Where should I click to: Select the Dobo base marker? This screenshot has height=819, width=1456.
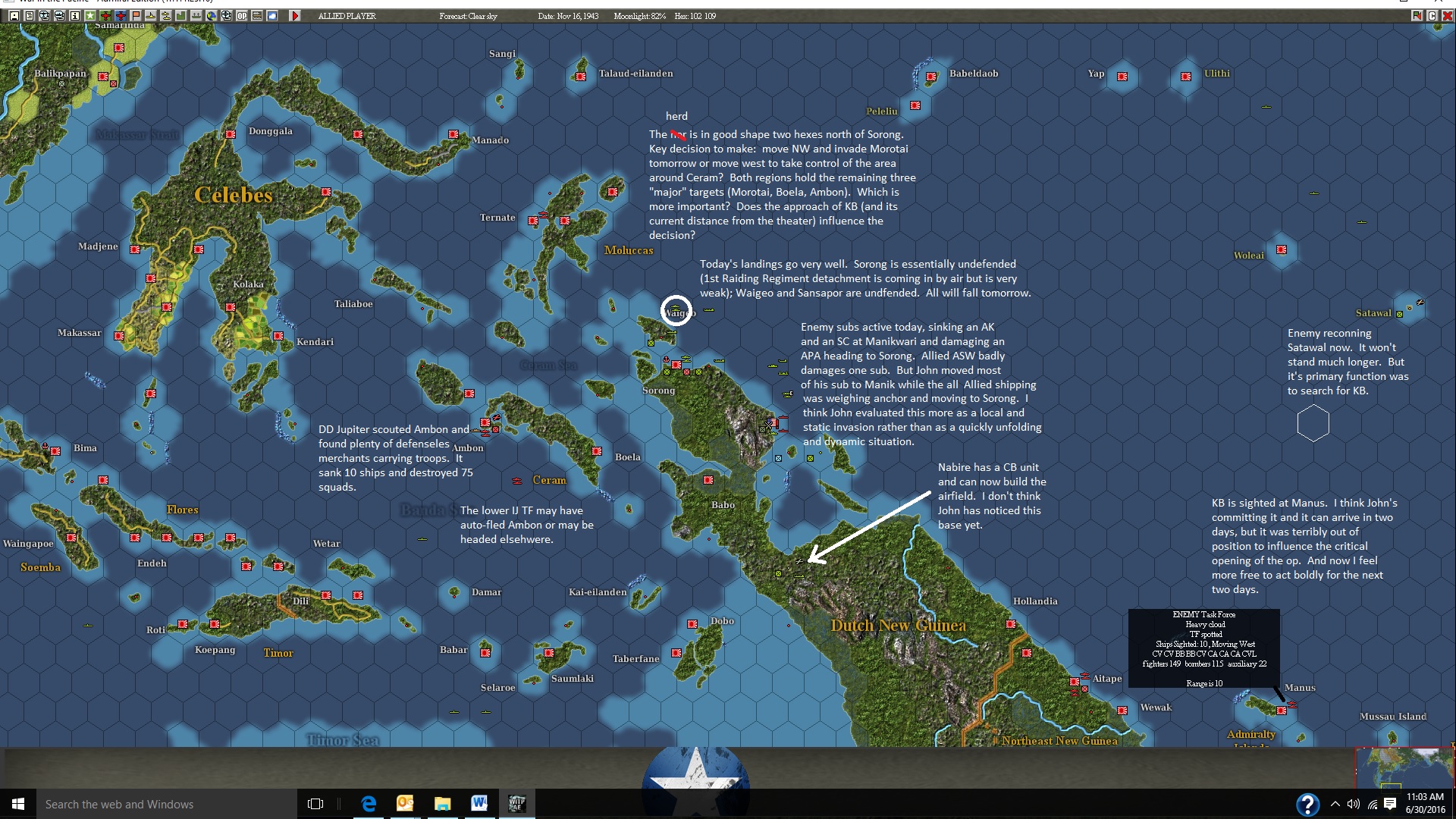click(x=692, y=624)
